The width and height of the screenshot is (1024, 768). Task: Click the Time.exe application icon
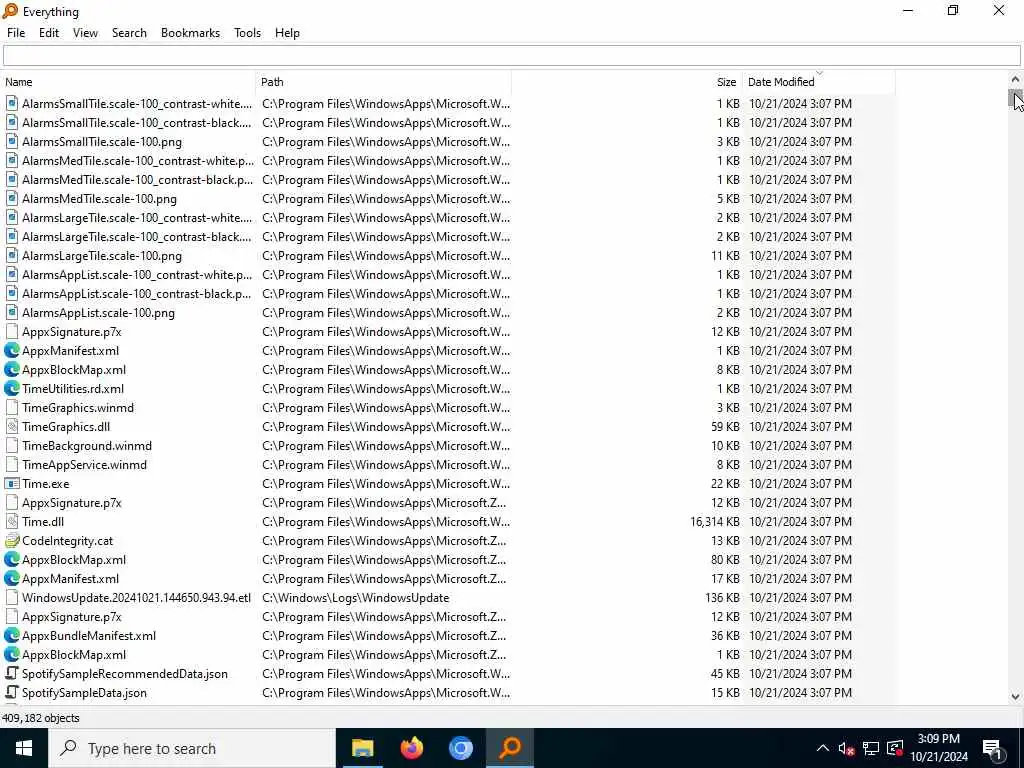11,483
